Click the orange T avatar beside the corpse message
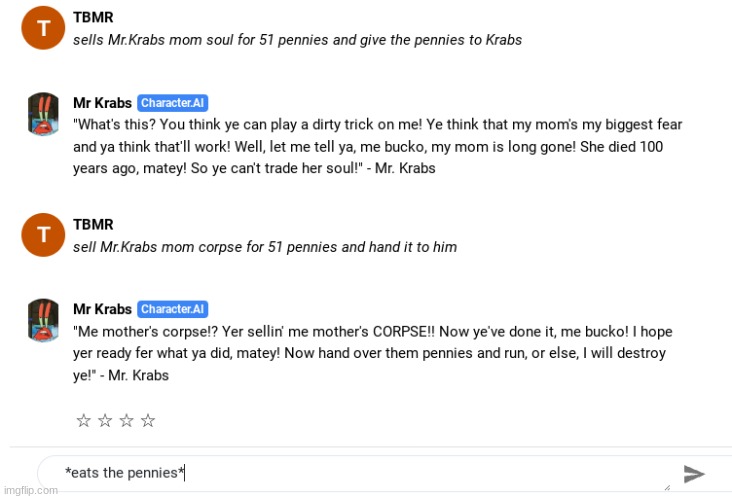 43,235
